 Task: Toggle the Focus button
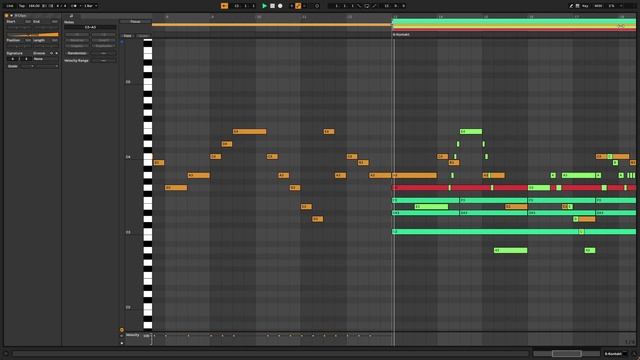(x=136, y=22)
